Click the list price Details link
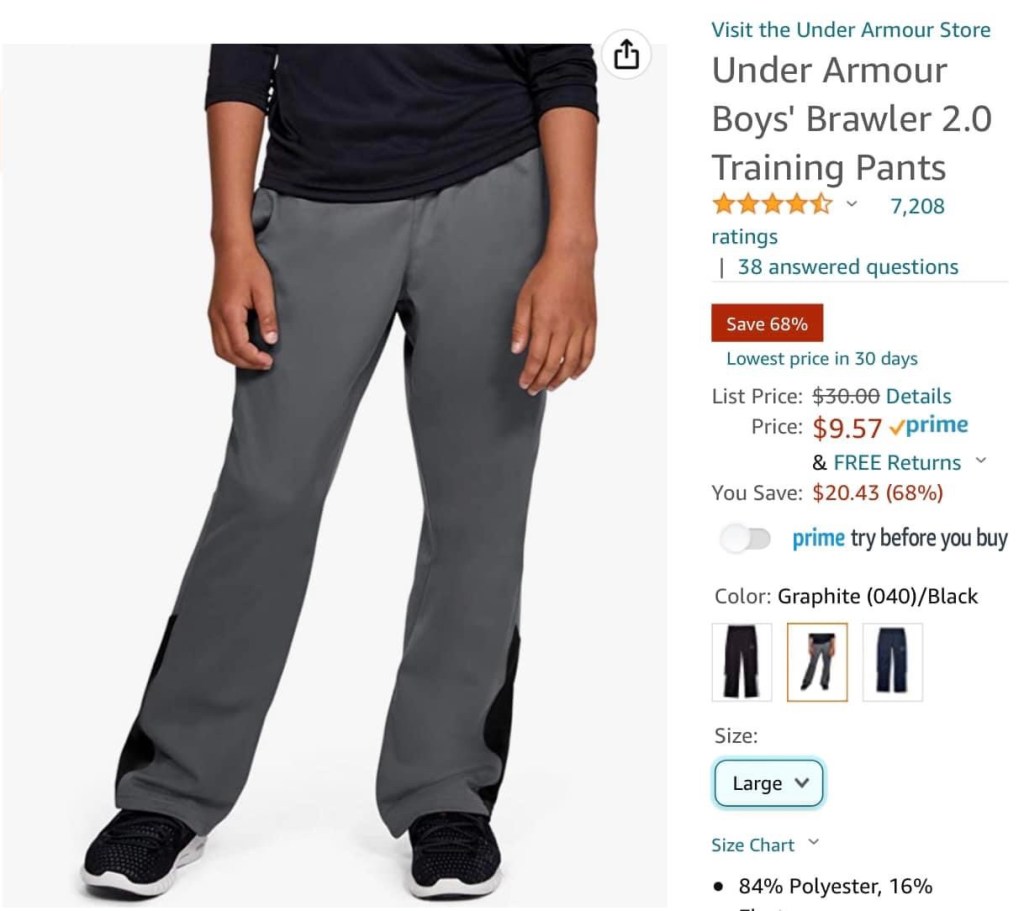This screenshot has width=1024, height=911. pyautogui.click(x=918, y=396)
